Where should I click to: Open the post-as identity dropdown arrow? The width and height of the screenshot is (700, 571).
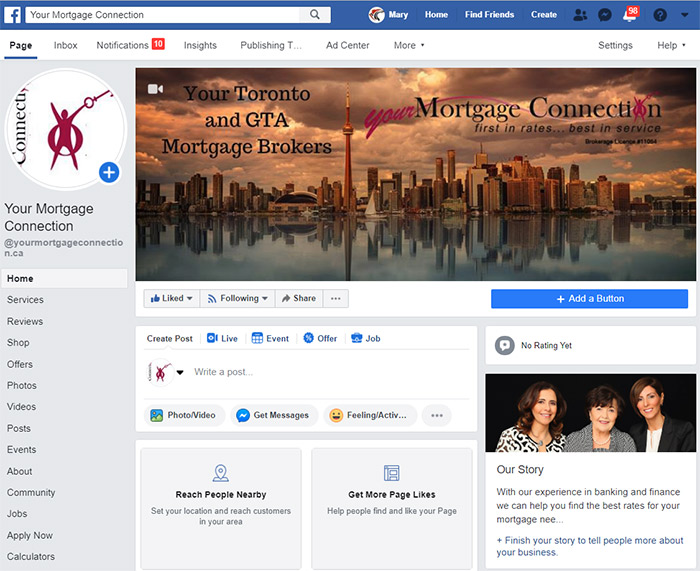click(180, 372)
